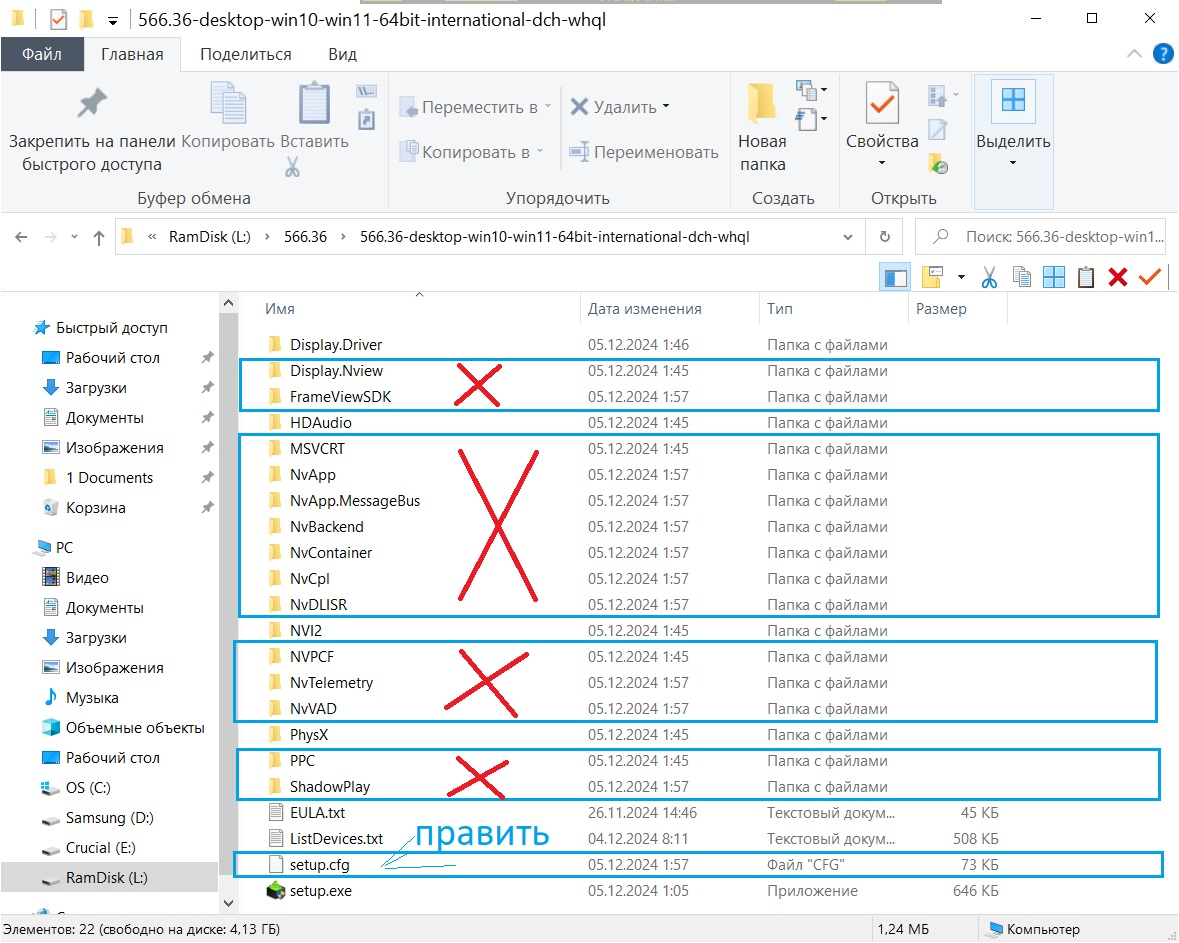The width and height of the screenshot is (1179, 943).
Task: Click the blue scissors Cut icon in the toolbar
Action: (x=989, y=277)
